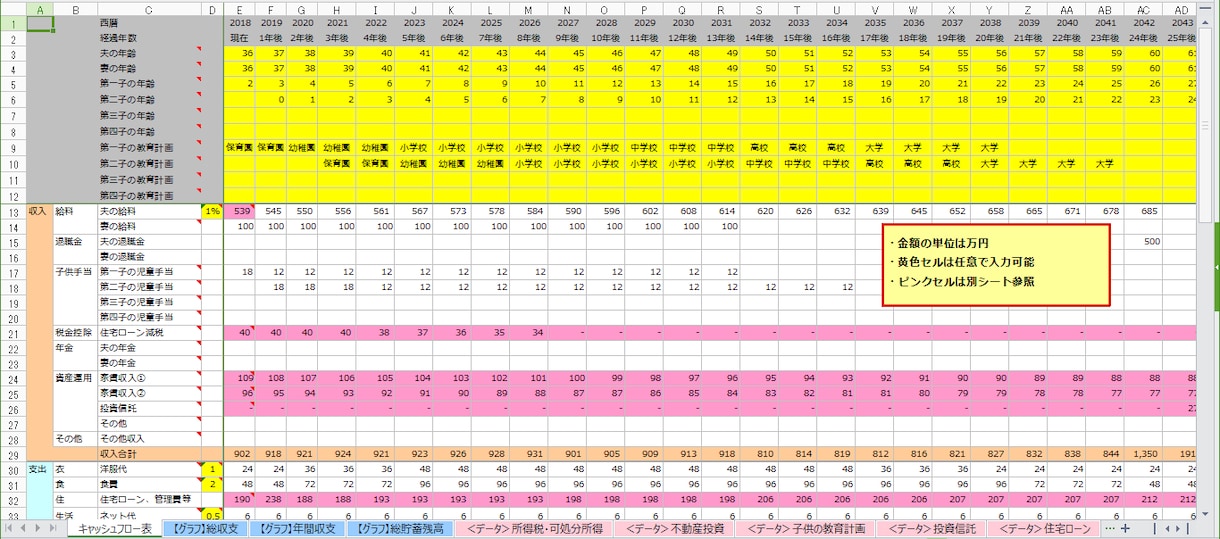Click the 資産運用 category label
1220x539 pixels.
coord(74,378)
